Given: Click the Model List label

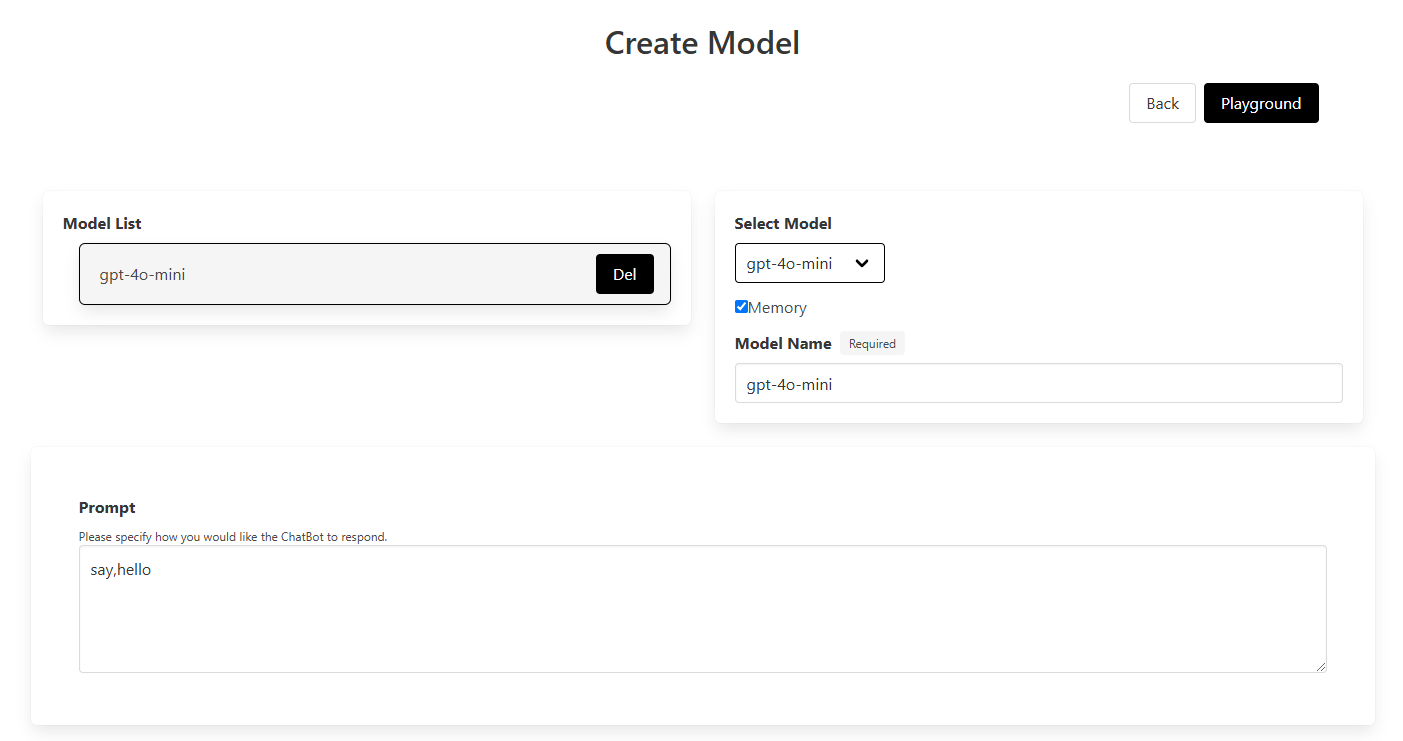Looking at the screenshot, I should tap(102, 223).
